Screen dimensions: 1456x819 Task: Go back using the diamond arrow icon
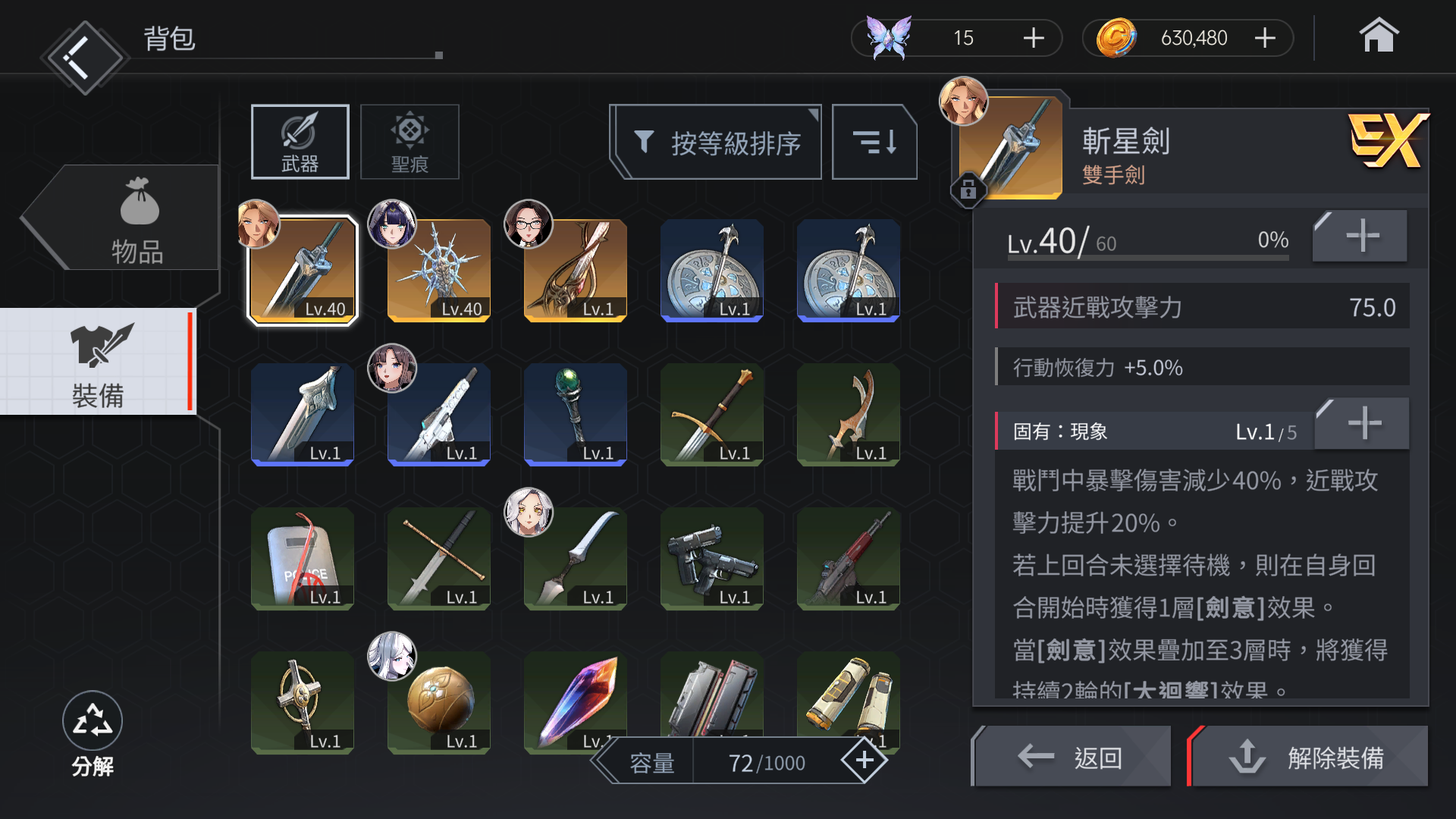pos(83,58)
